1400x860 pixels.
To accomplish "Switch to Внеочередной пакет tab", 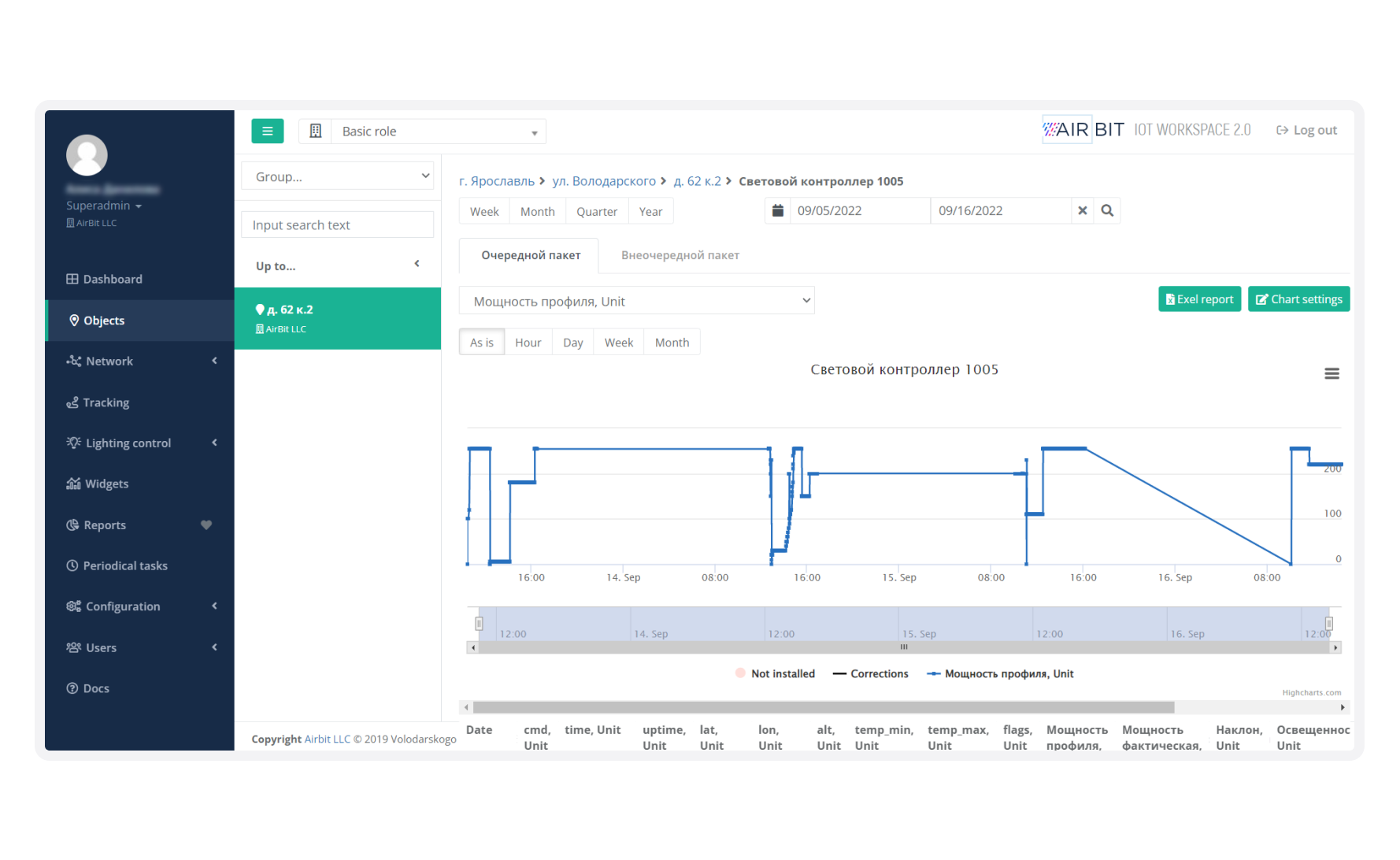I will [680, 255].
